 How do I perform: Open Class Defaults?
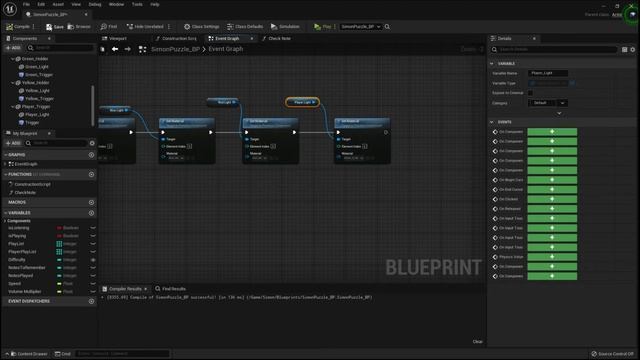click(245, 27)
